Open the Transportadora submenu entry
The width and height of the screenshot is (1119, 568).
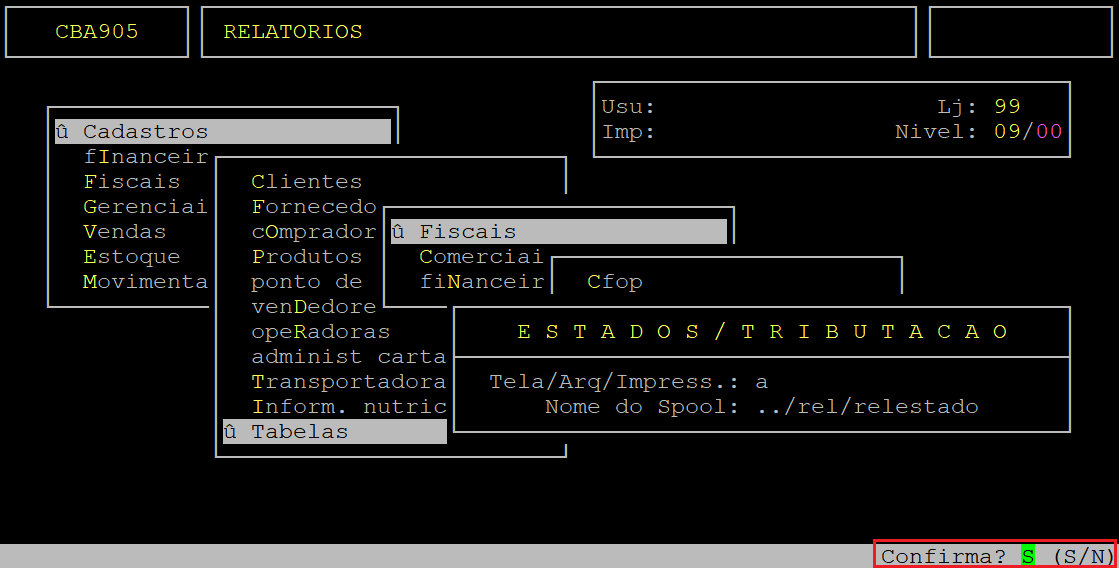click(x=349, y=381)
